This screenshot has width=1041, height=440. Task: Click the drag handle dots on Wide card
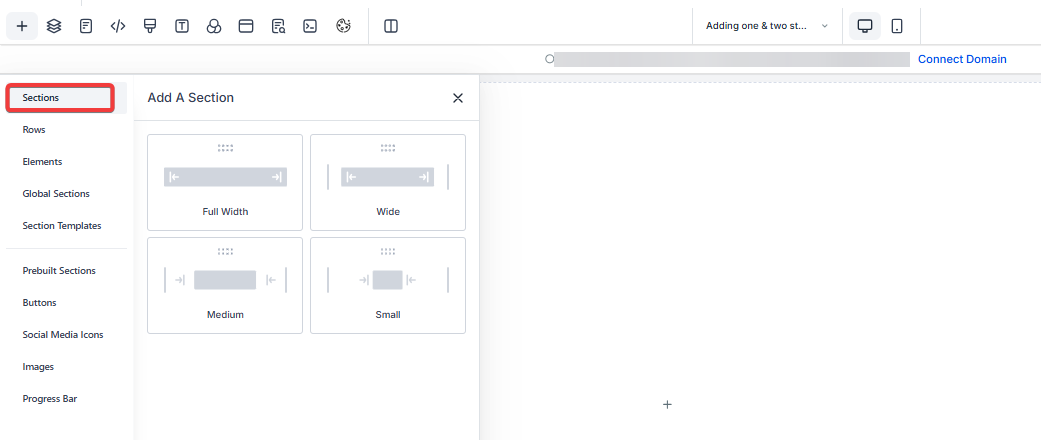[388, 148]
